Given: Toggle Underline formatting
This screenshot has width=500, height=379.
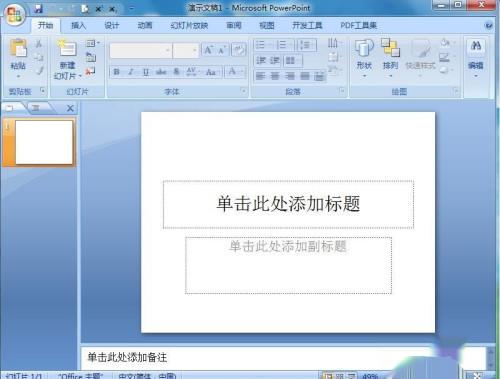Looking at the screenshot, I should 146,72.
